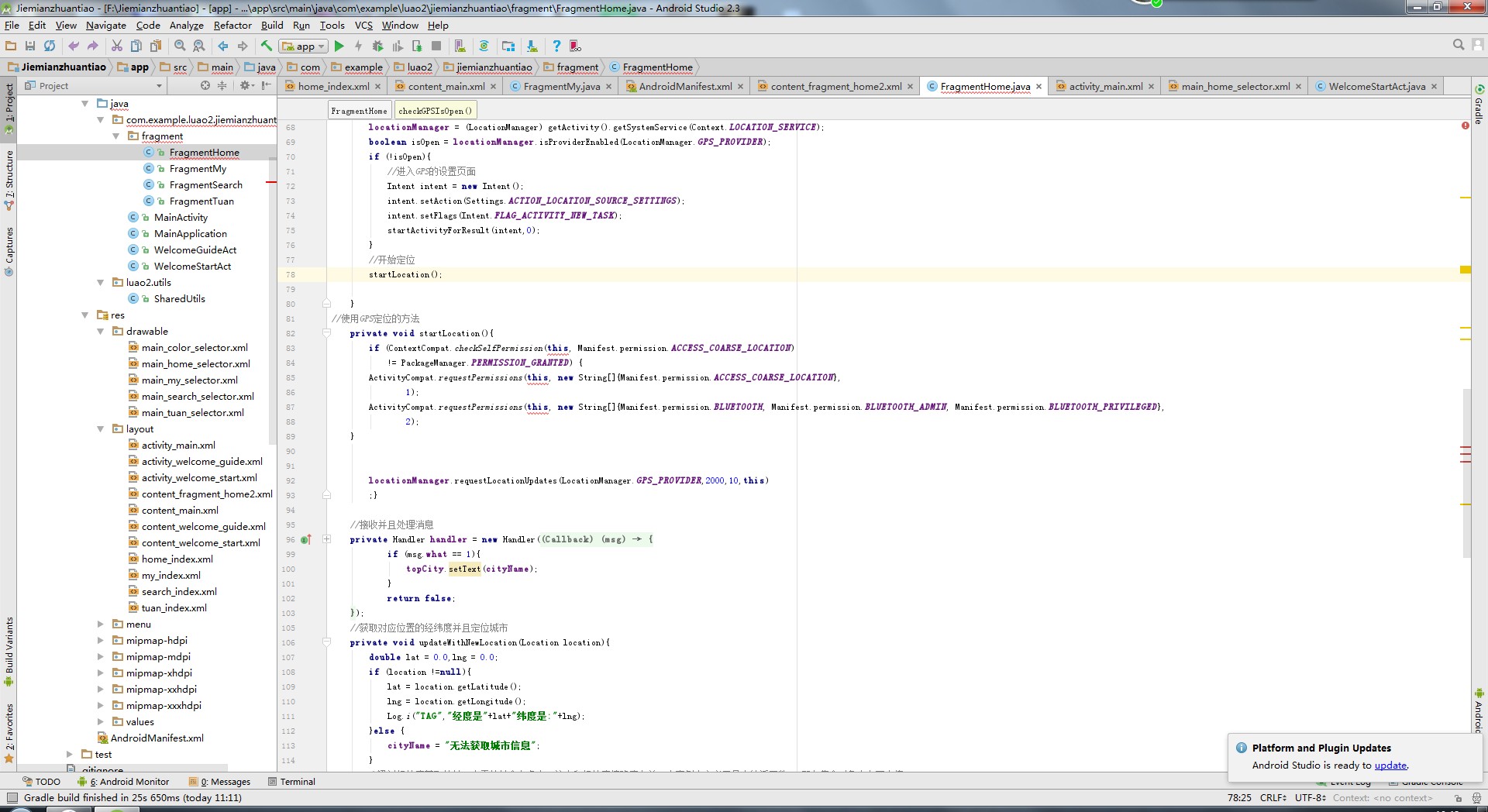Navigate back with the left arrow icon
Screen dimensions: 1488x812
point(223,46)
